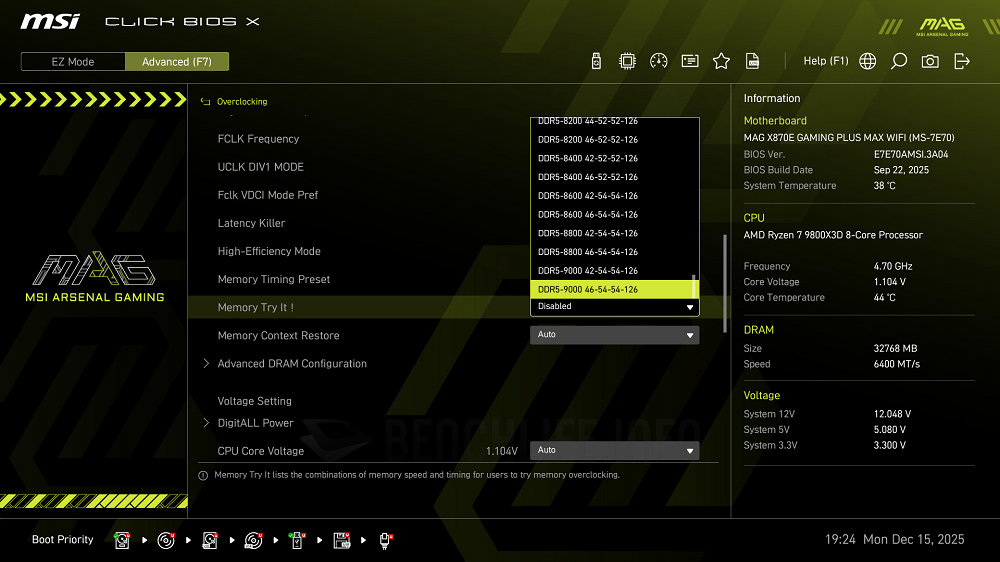Open the Favorites star icon
The image size is (1000, 562).
click(721, 61)
